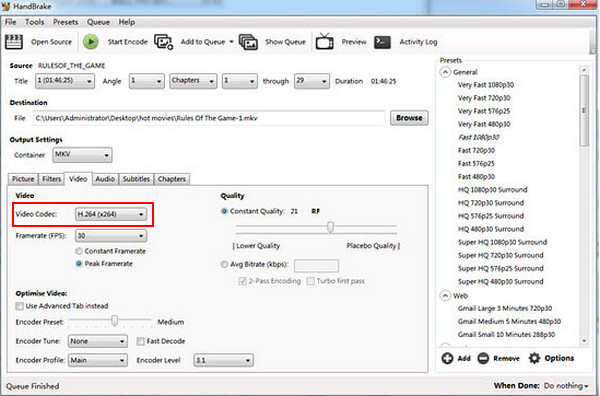Image resolution: width=600 pixels, height=396 pixels.
Task: Open the end chapter 29 dropdown
Action: point(311,81)
